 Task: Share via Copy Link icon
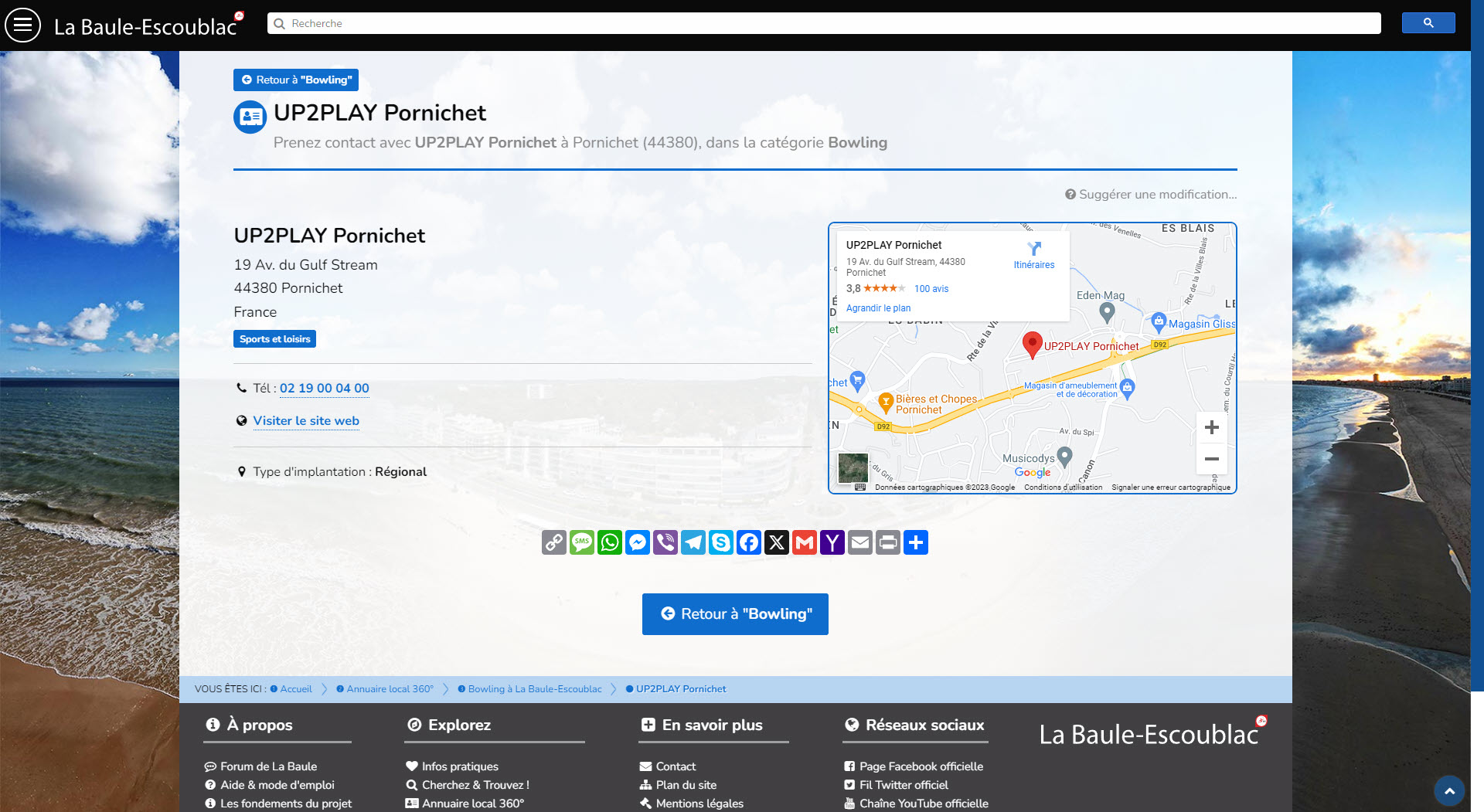coord(554,542)
